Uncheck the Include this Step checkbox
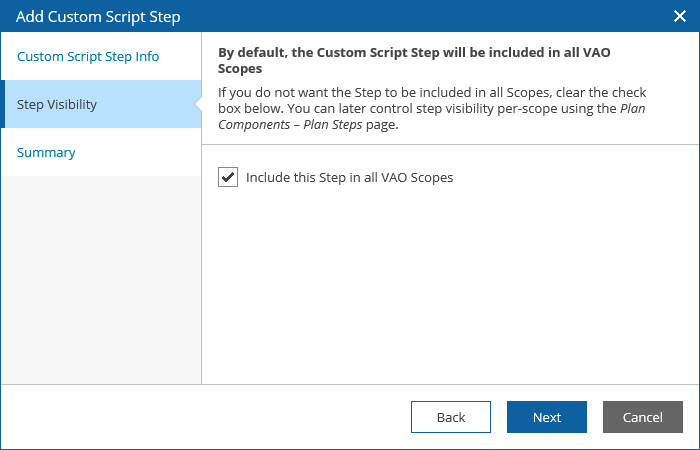Screen dimensions: 700x450 coord(228,178)
